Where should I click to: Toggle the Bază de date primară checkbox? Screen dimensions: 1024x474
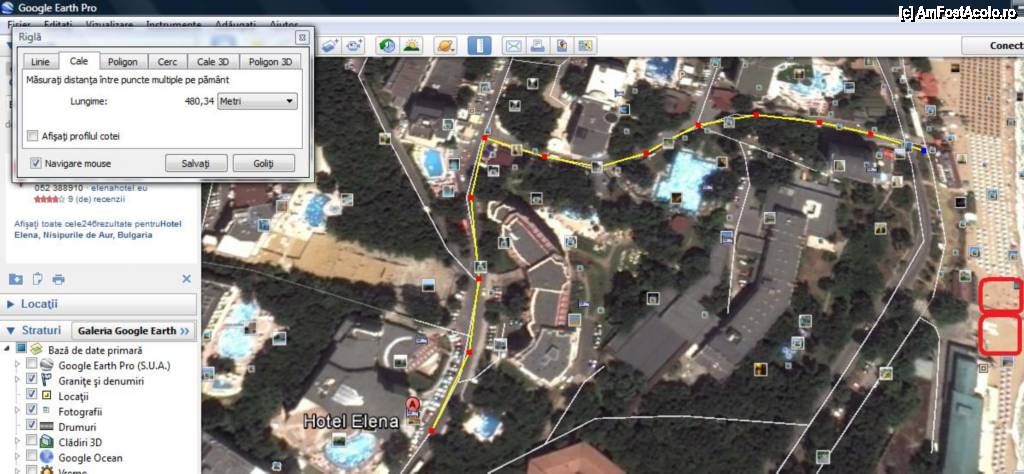pyautogui.click(x=21, y=349)
